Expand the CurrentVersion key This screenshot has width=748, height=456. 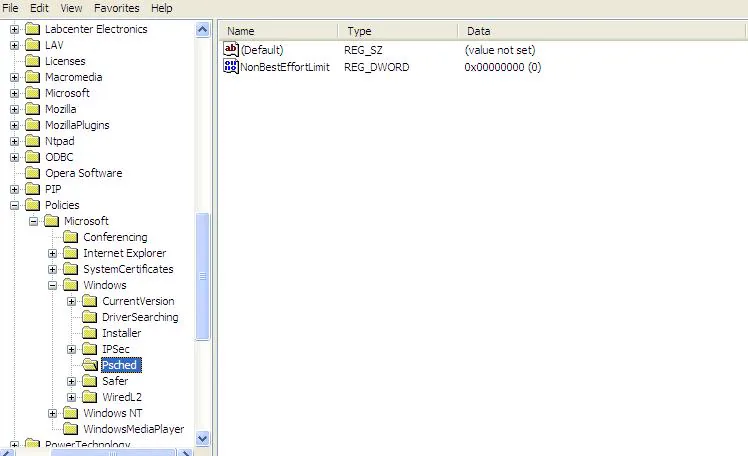pyautogui.click(x=72, y=301)
